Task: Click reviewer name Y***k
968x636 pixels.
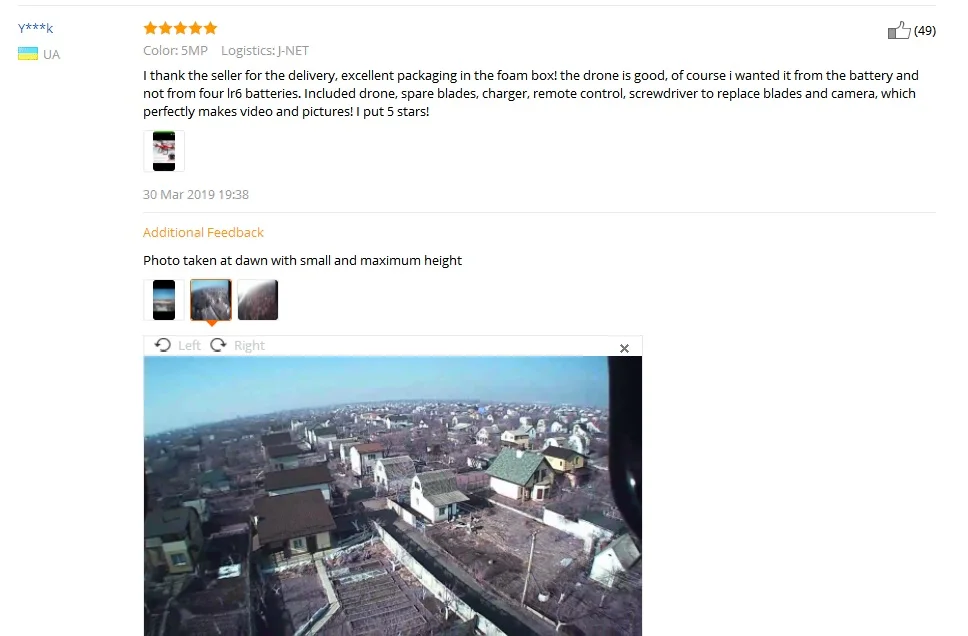Action: pyautogui.click(x=35, y=28)
